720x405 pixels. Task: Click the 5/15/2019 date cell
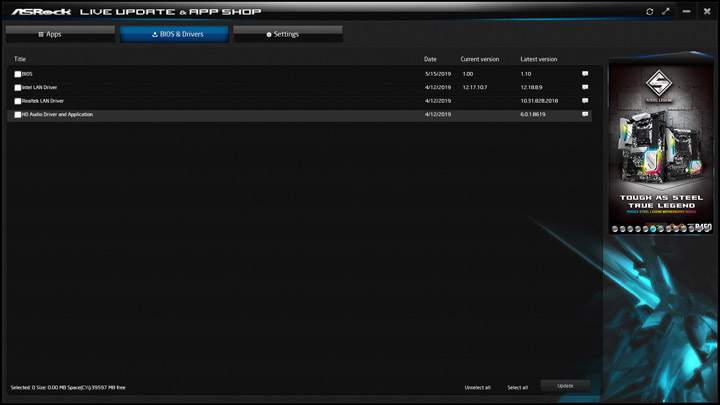(x=438, y=73)
